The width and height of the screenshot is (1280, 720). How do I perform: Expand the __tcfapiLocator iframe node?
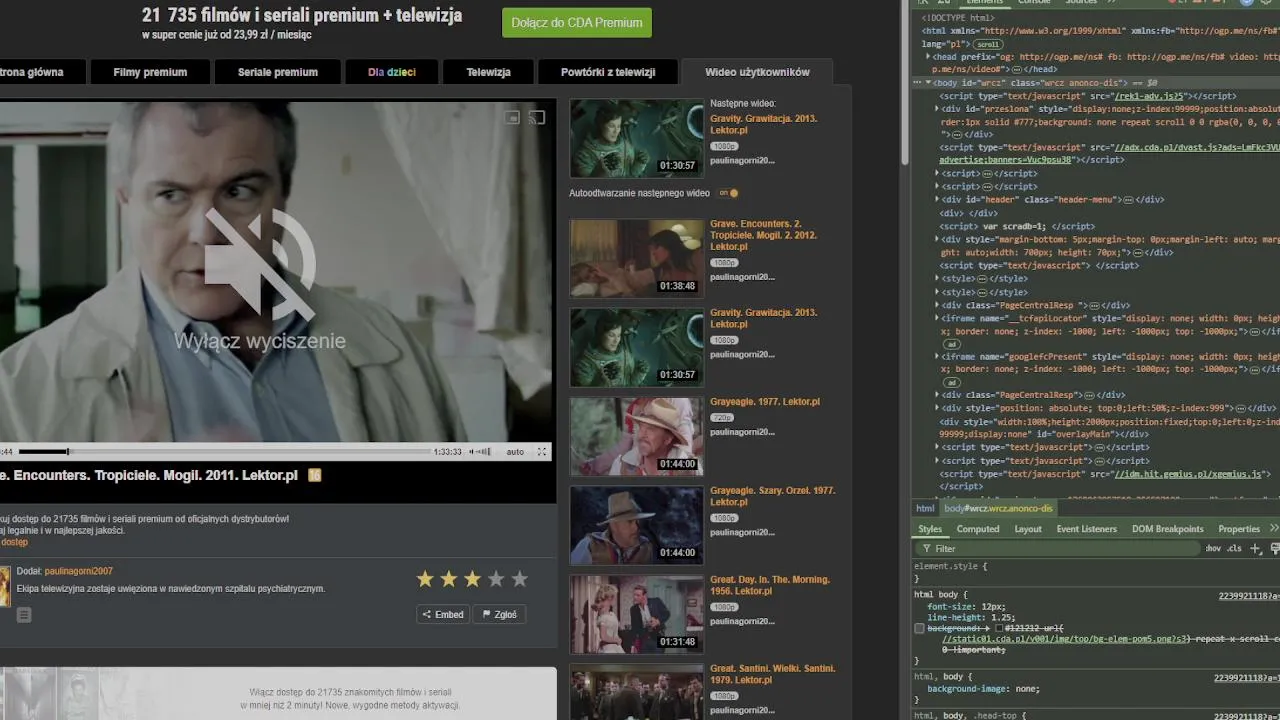coord(937,318)
